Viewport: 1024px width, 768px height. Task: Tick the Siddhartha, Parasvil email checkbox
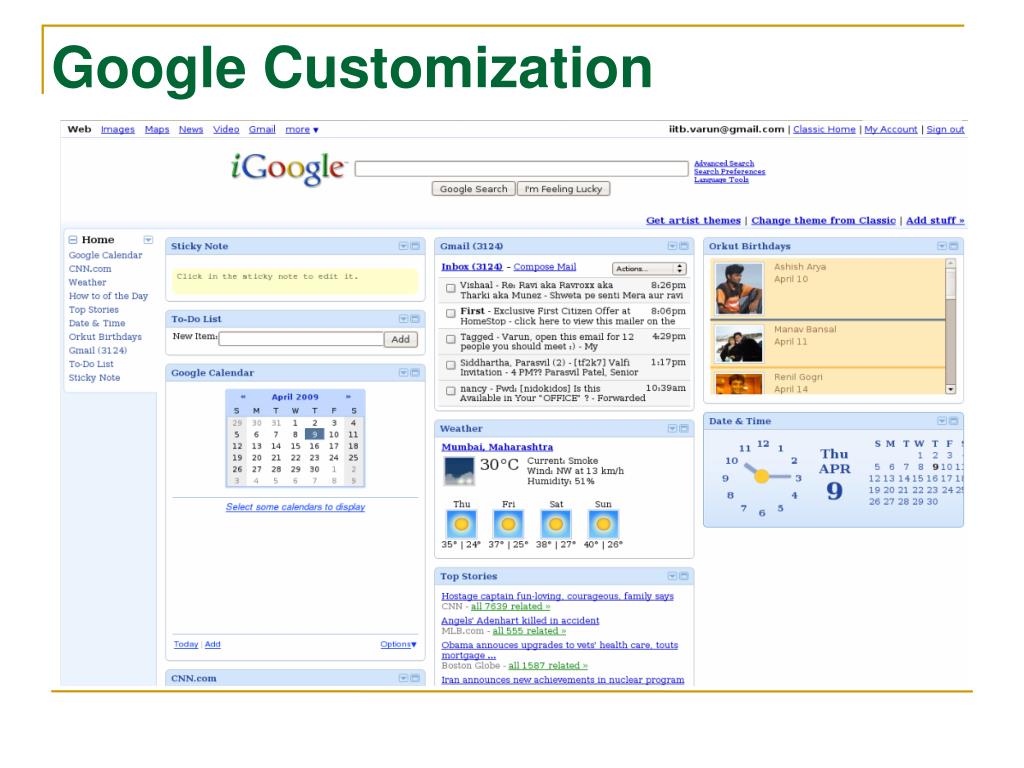point(451,365)
